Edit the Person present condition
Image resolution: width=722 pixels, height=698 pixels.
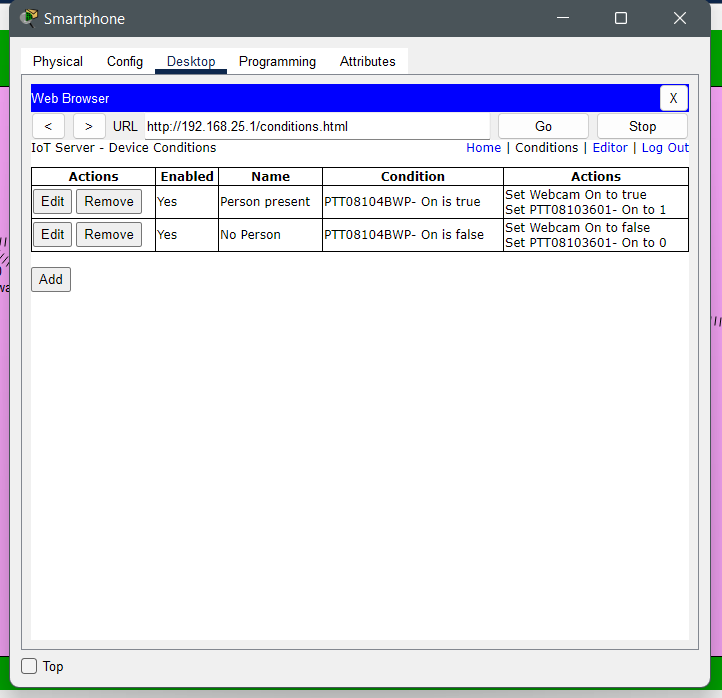(x=52, y=201)
